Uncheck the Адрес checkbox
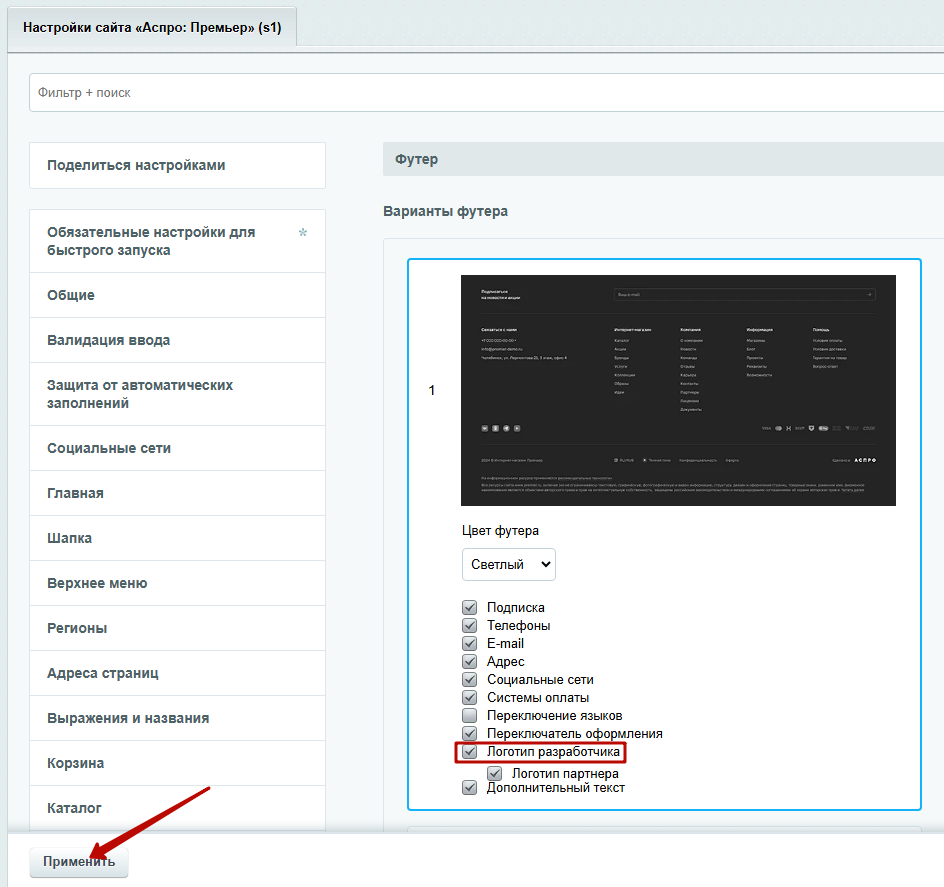Viewport: 944px width, 887px height. [470, 662]
